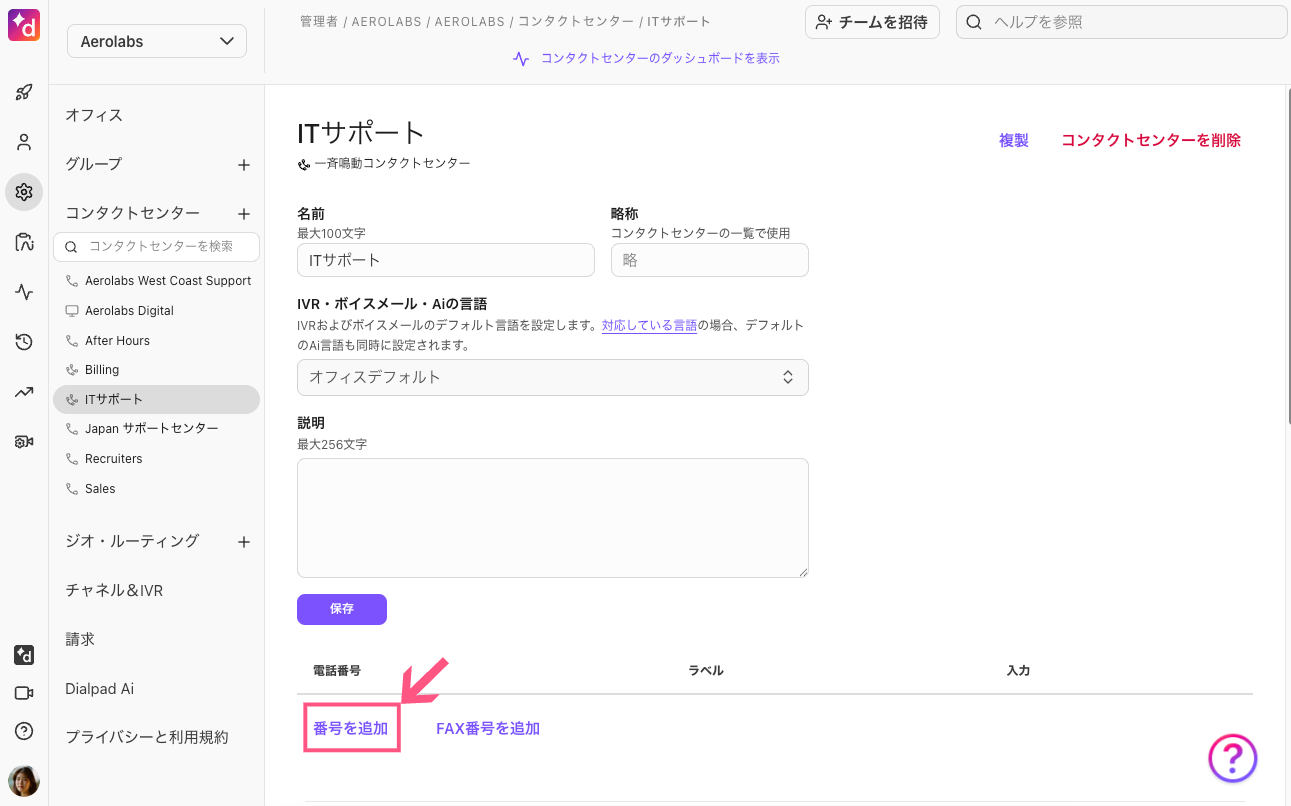Click the floating purple help bubble

pos(1232,758)
